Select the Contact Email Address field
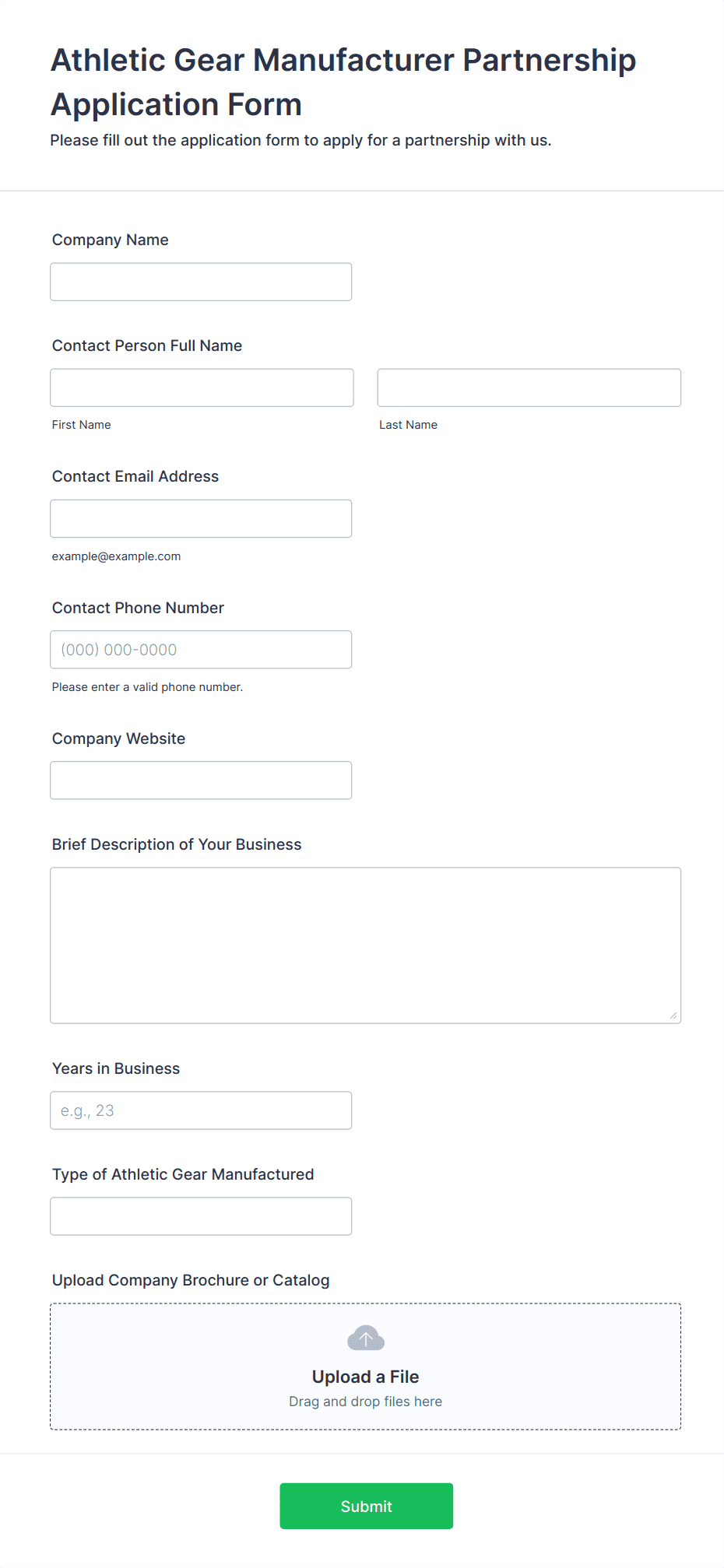724x1568 pixels. 201,518
